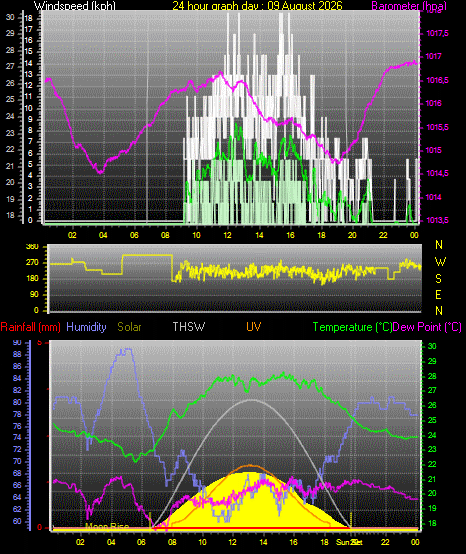The height and width of the screenshot is (554, 466).
Task: Click the 90 value on humidity axis
Action: pyautogui.click(x=17, y=343)
